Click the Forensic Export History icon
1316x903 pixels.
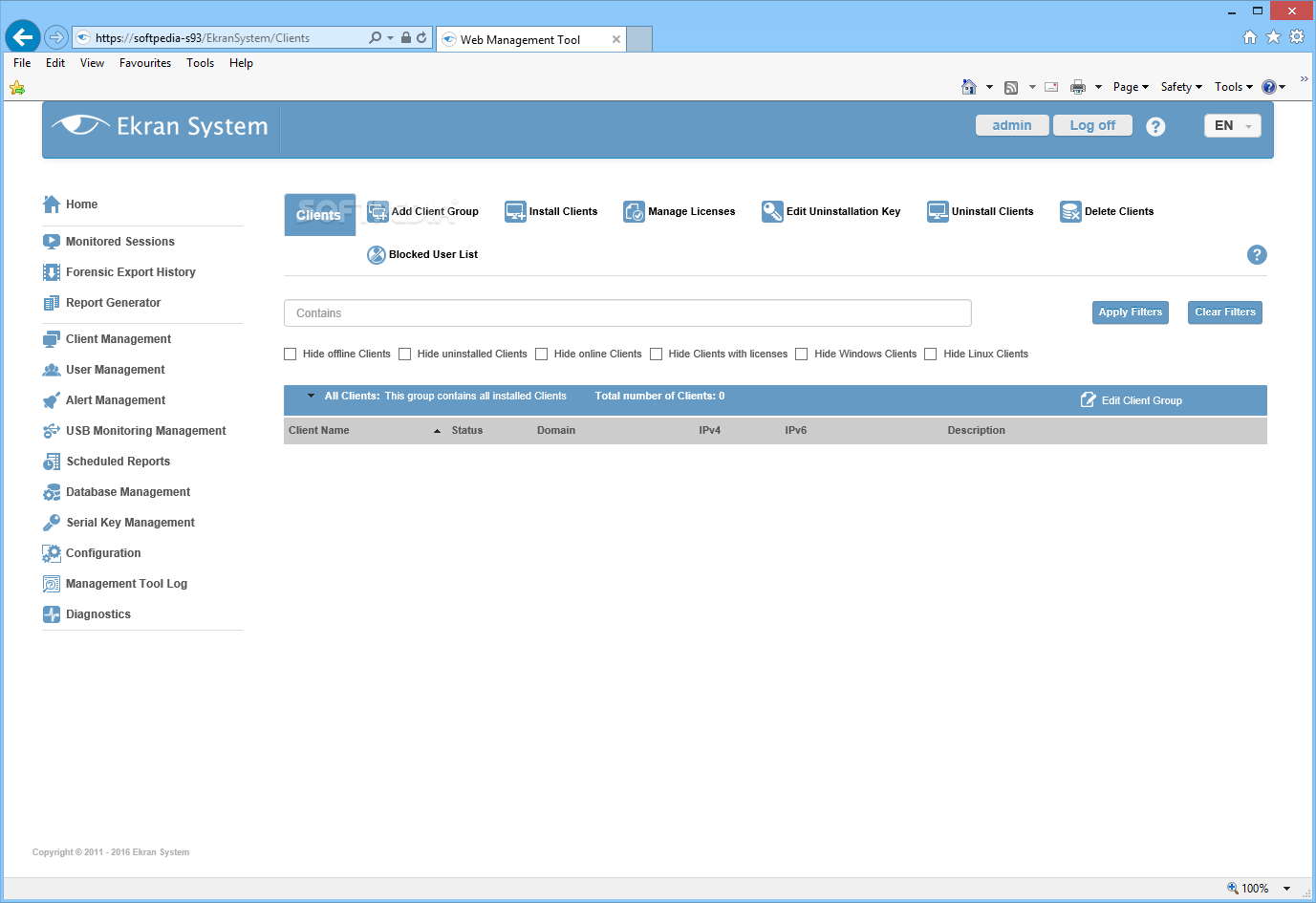click(x=52, y=272)
